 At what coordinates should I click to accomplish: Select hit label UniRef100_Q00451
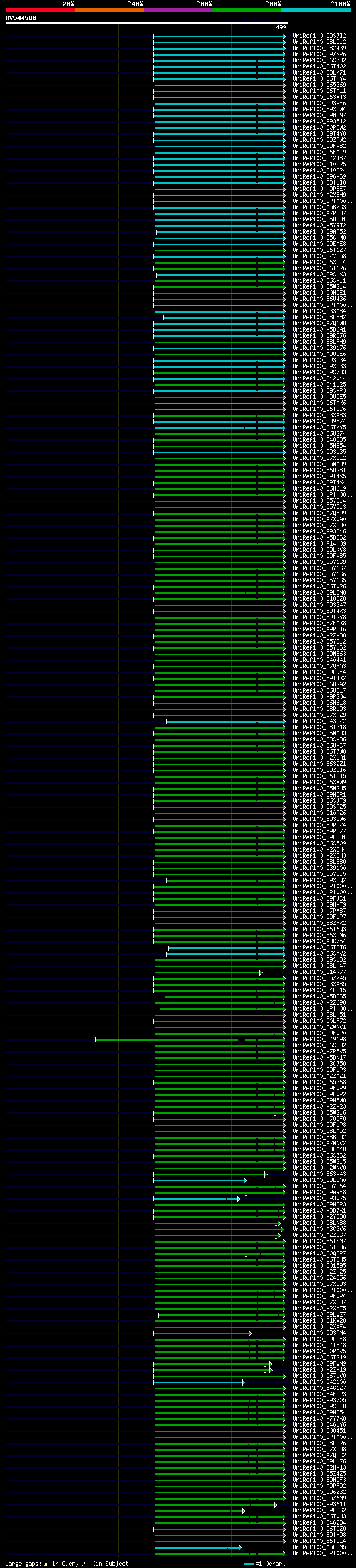(x=319, y=1431)
